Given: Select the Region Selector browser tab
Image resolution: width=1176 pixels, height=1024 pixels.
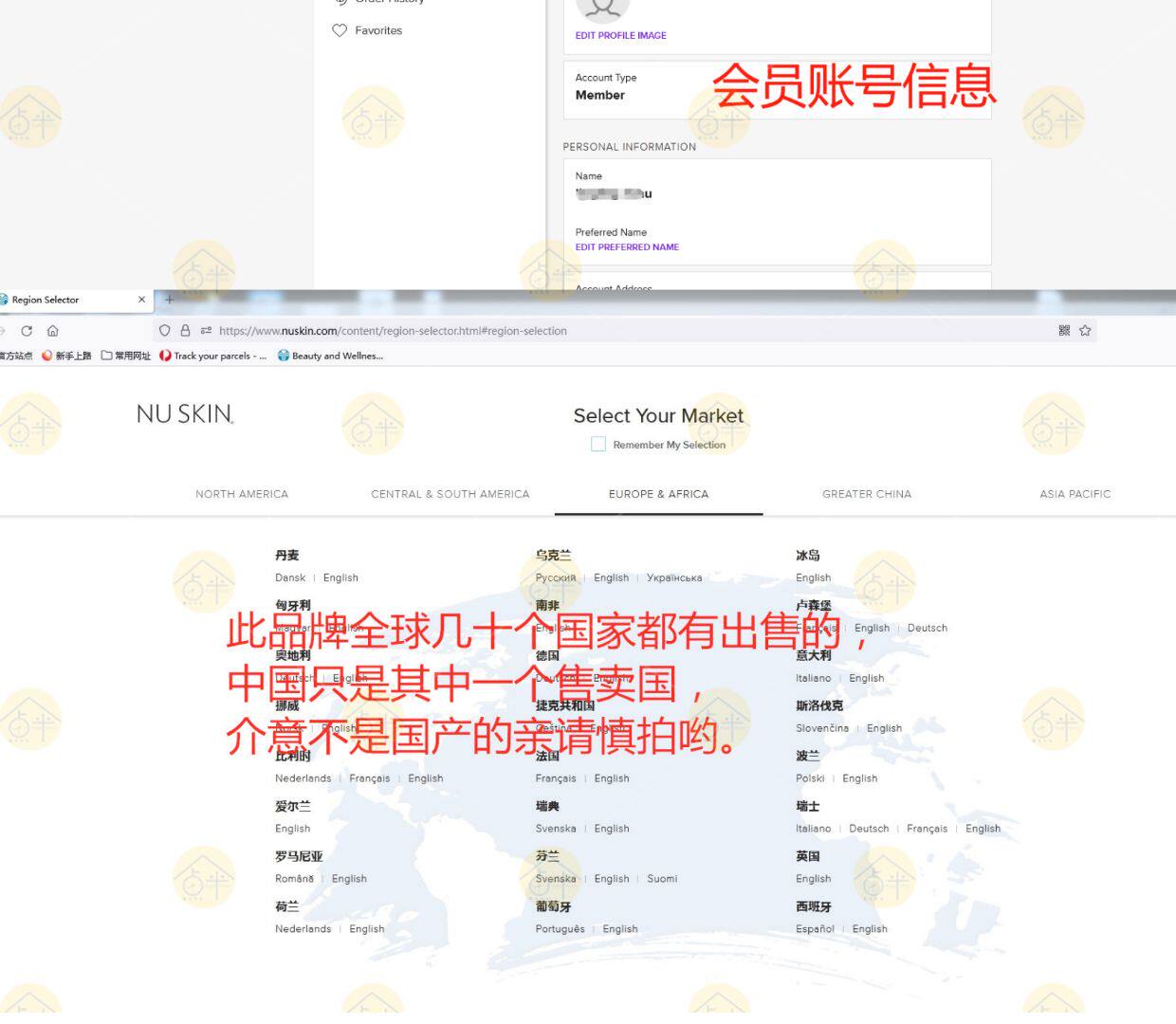Looking at the screenshot, I should pos(76,300).
